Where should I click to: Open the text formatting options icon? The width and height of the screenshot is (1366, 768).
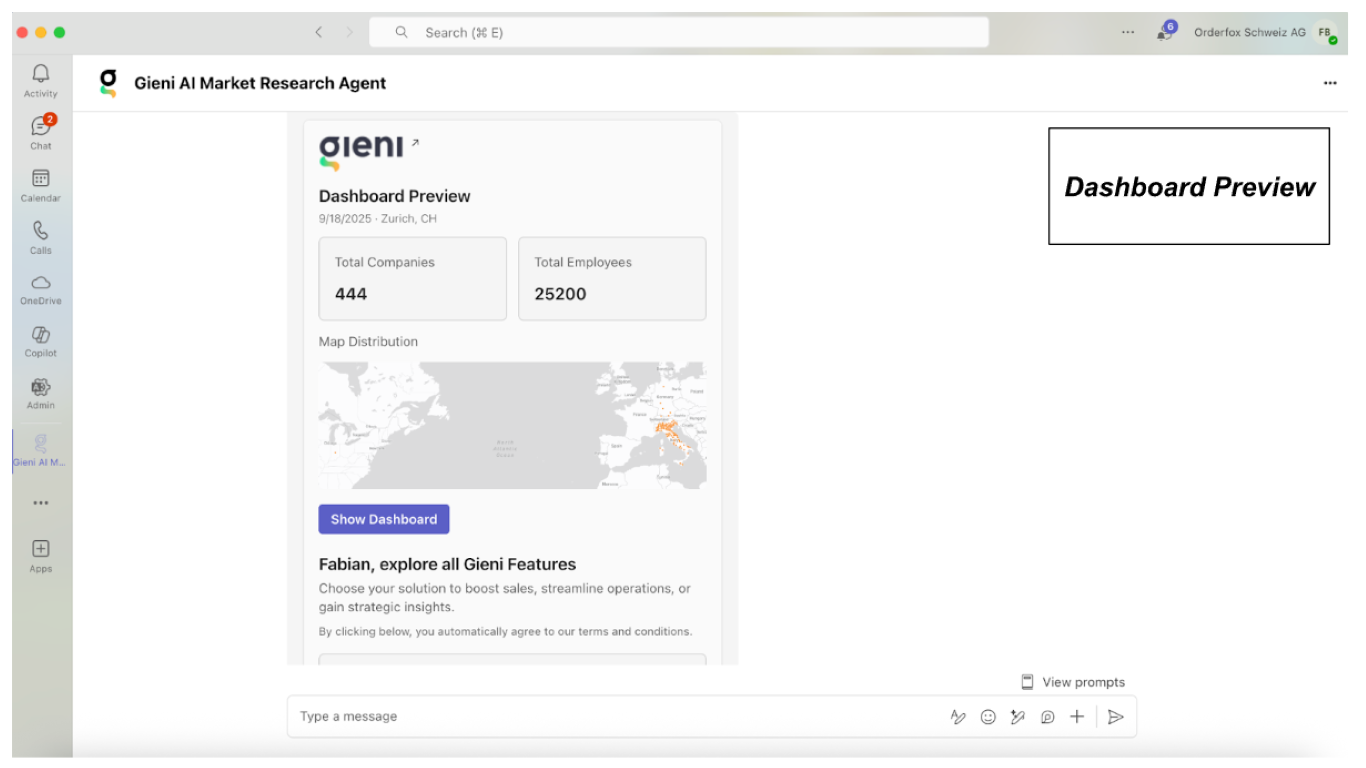point(958,716)
